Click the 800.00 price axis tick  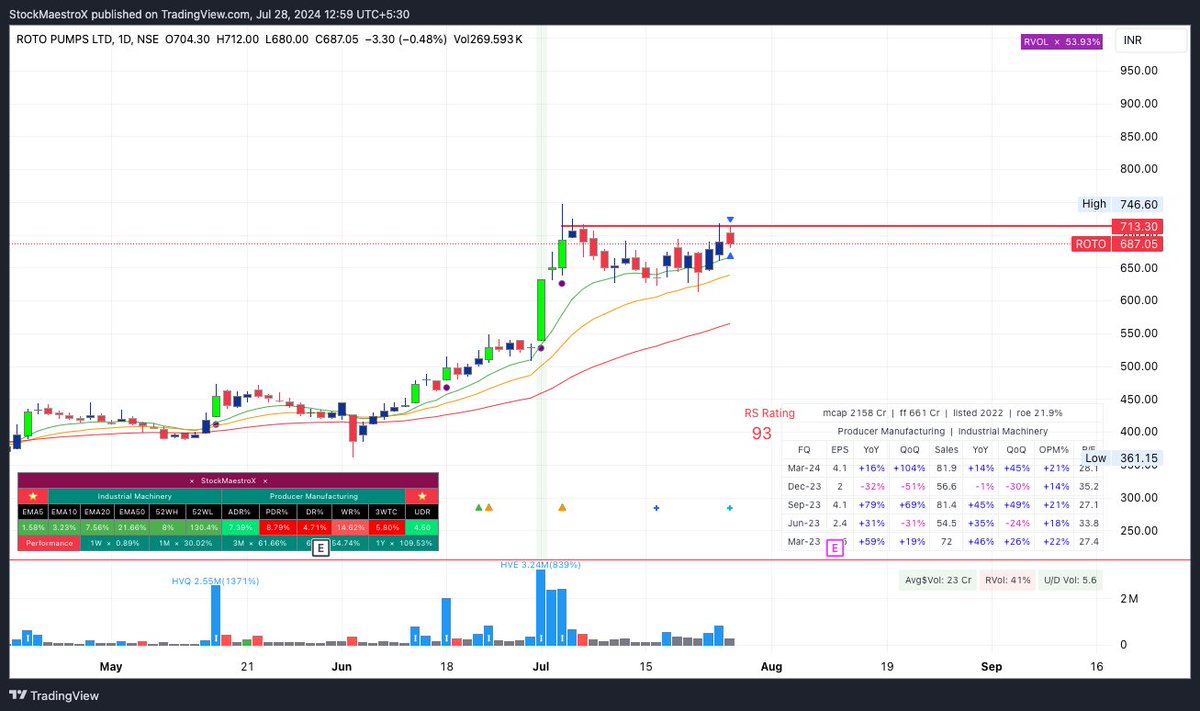(x=1138, y=169)
